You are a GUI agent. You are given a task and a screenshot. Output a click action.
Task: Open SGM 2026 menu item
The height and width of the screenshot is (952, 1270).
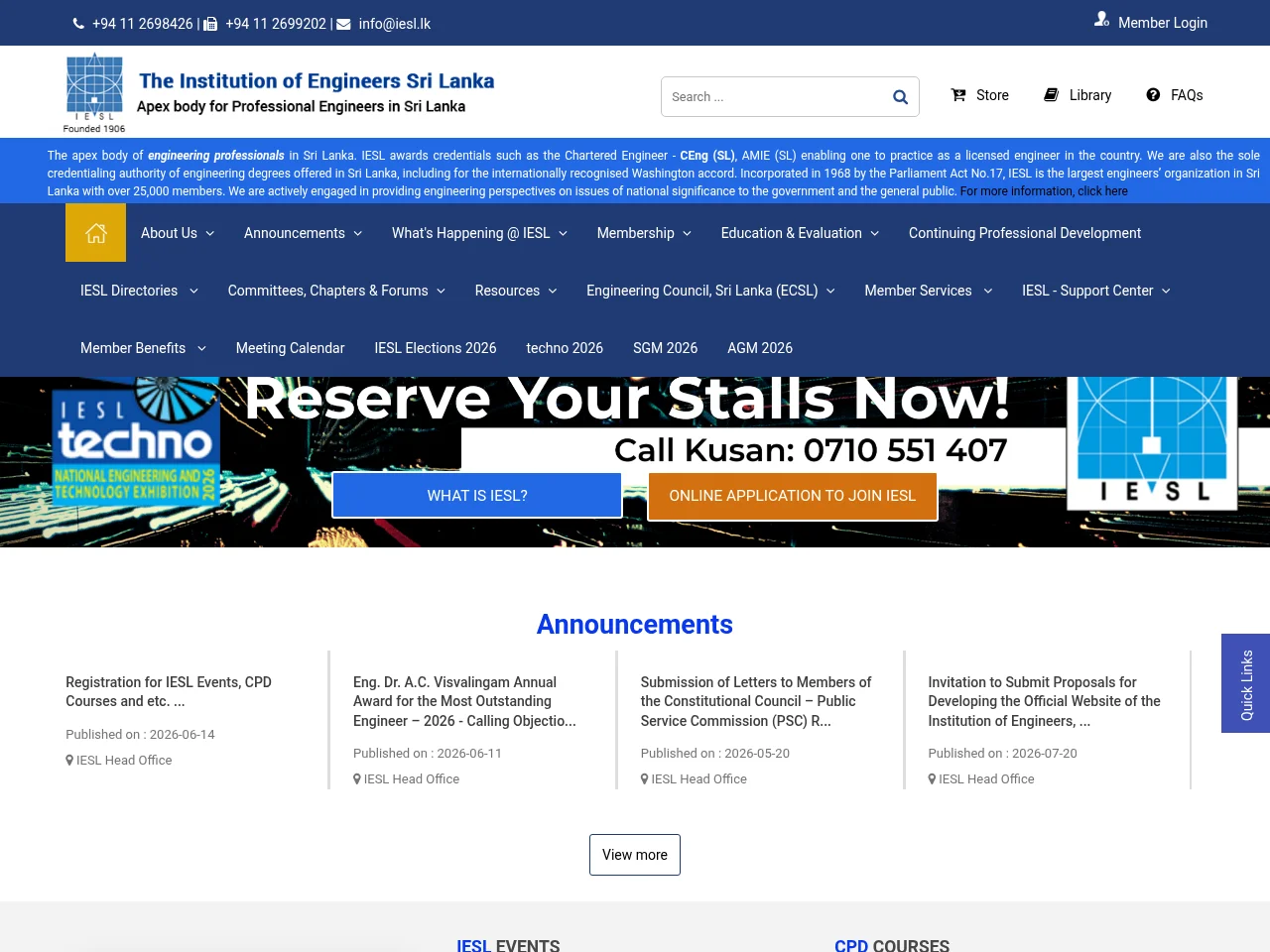pyautogui.click(x=665, y=348)
